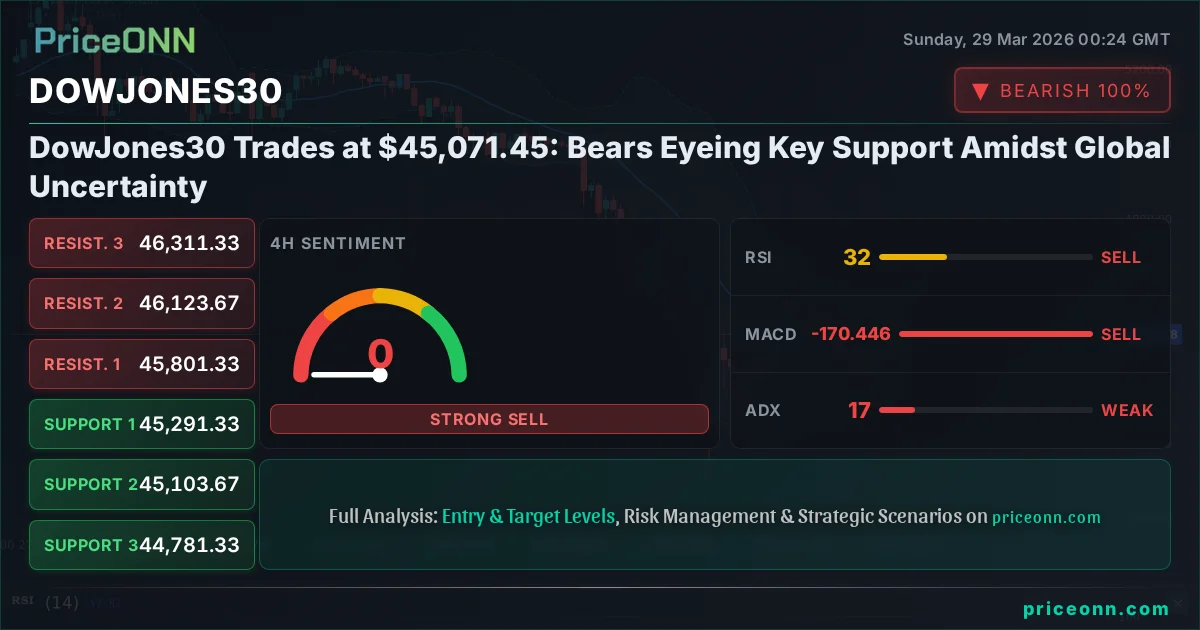Screen dimensions: 1200x630
Task: Toggle the STRONG SELL sentiment state
Action: [x=489, y=419]
